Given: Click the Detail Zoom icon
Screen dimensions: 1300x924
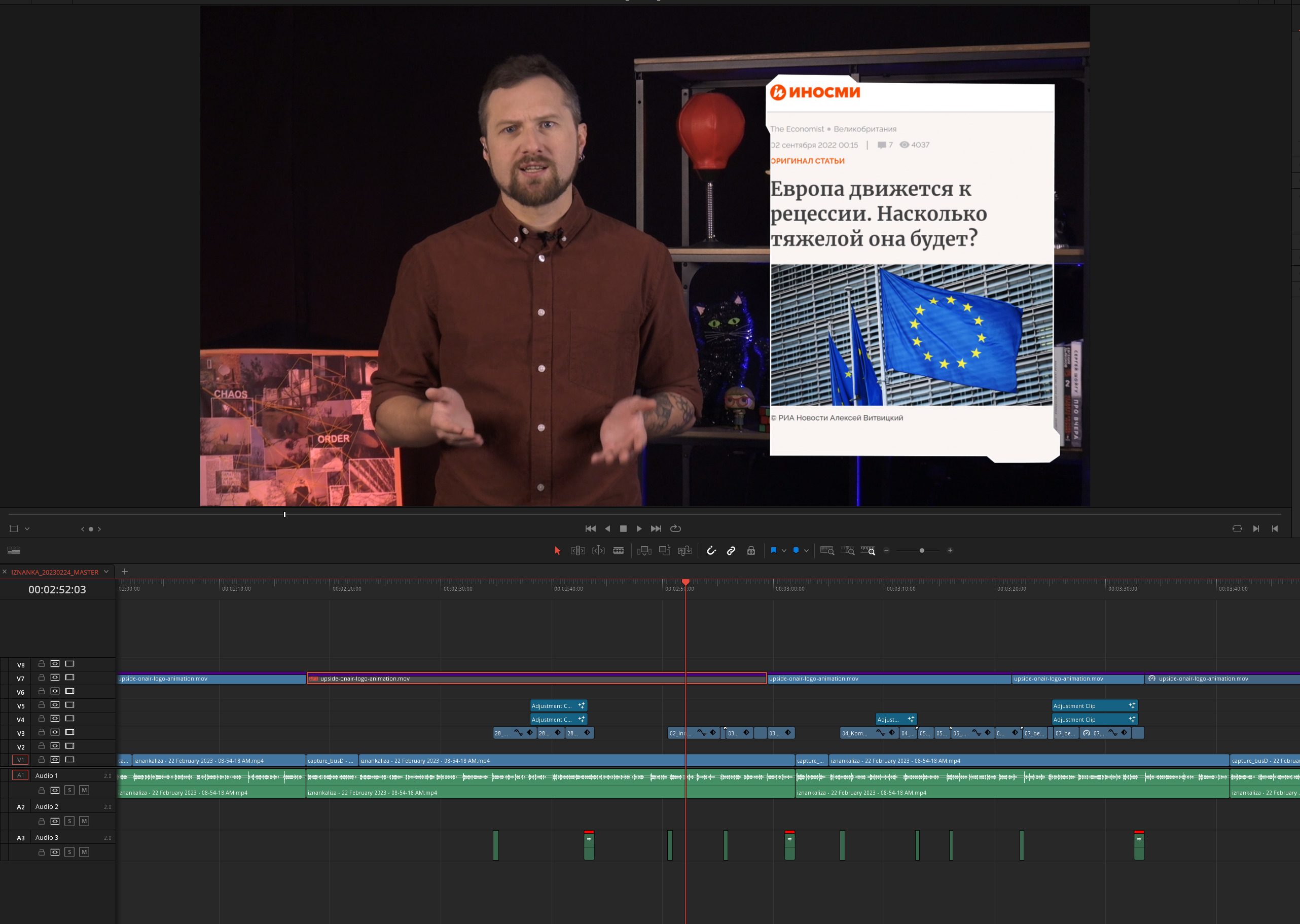Looking at the screenshot, I should tap(847, 550).
